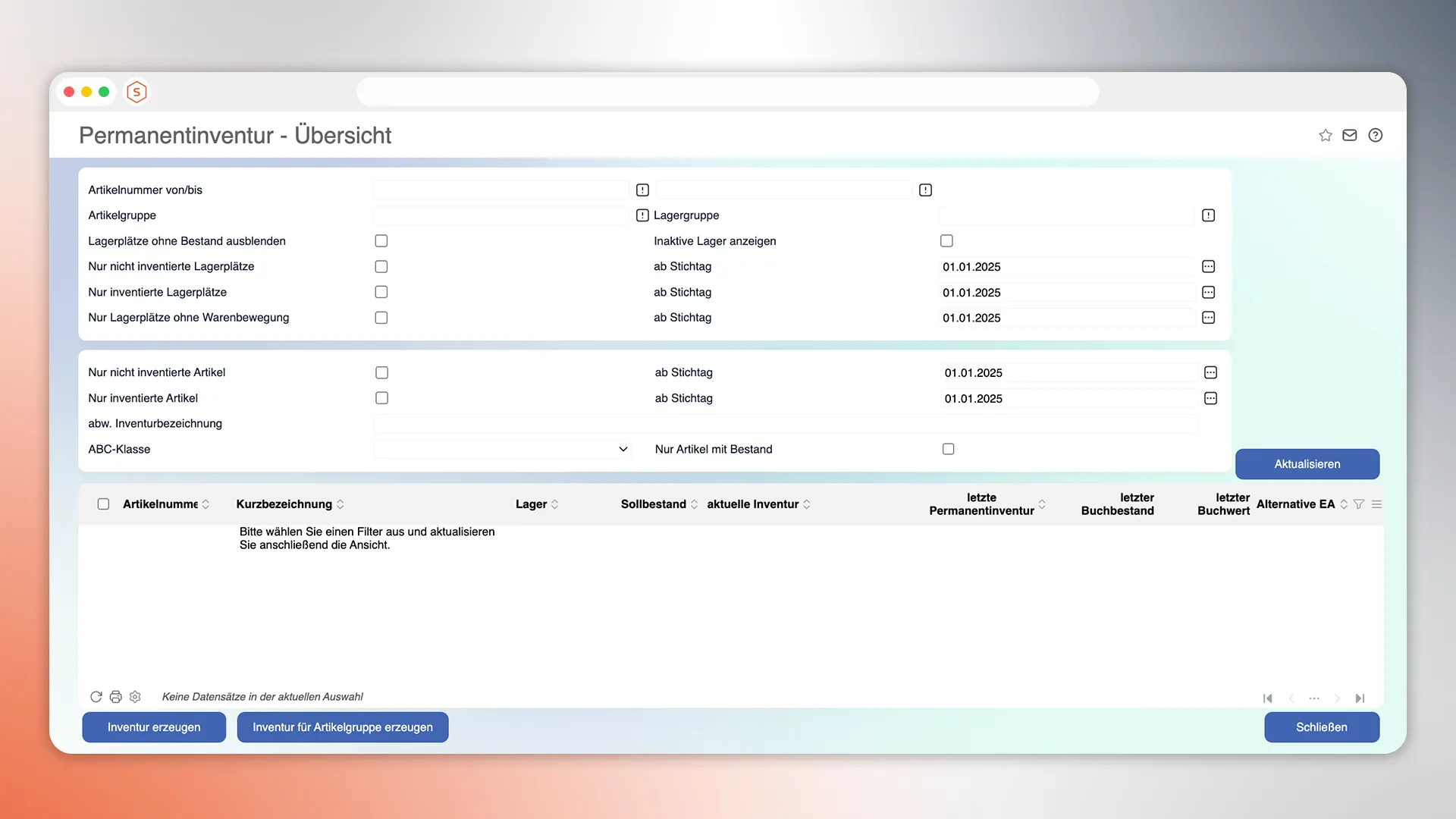Jump to last page of results
The height and width of the screenshot is (819, 1456).
(x=1360, y=698)
